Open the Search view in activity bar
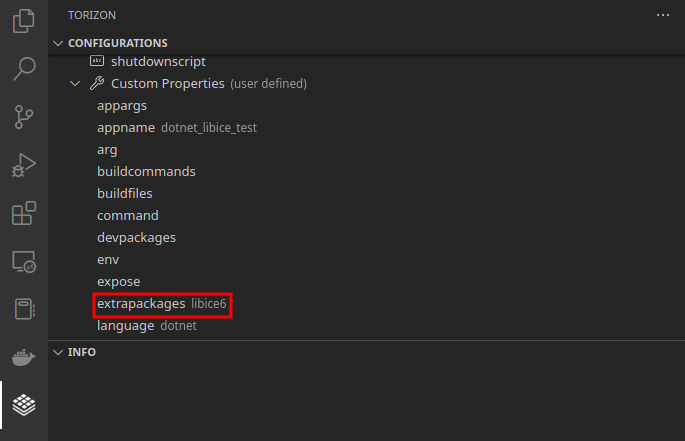This screenshot has height=441, width=685. pos(24,69)
